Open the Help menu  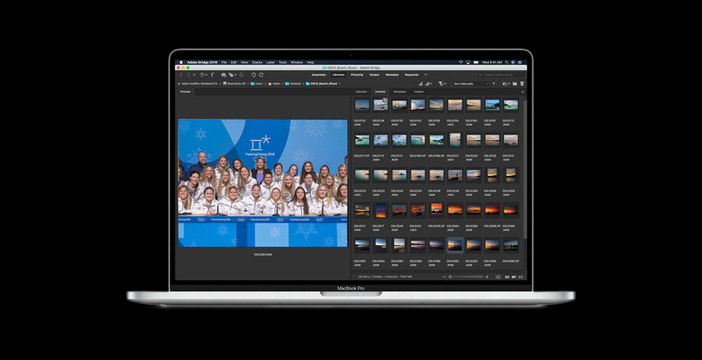point(310,62)
